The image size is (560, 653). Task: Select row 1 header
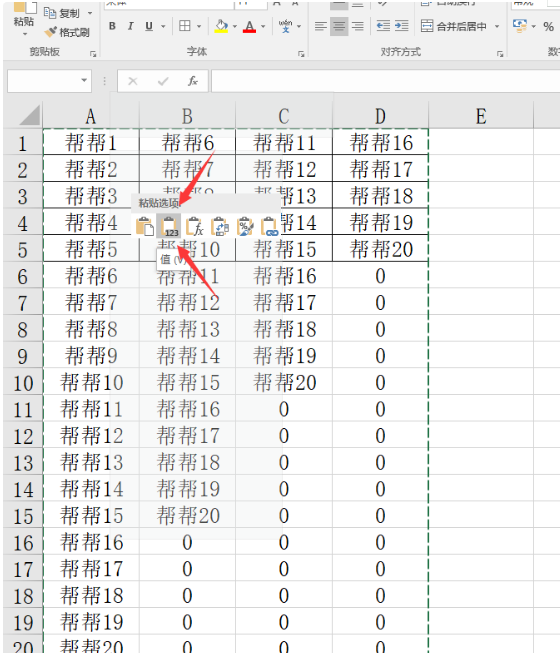tap(22, 143)
